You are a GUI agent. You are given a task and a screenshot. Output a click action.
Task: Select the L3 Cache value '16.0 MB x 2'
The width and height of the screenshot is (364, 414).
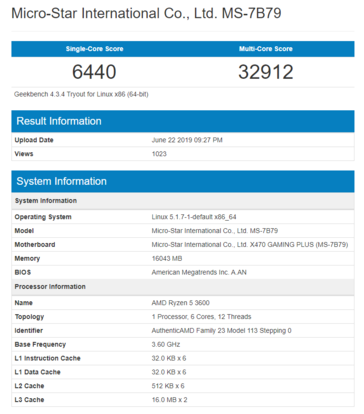(x=170, y=400)
